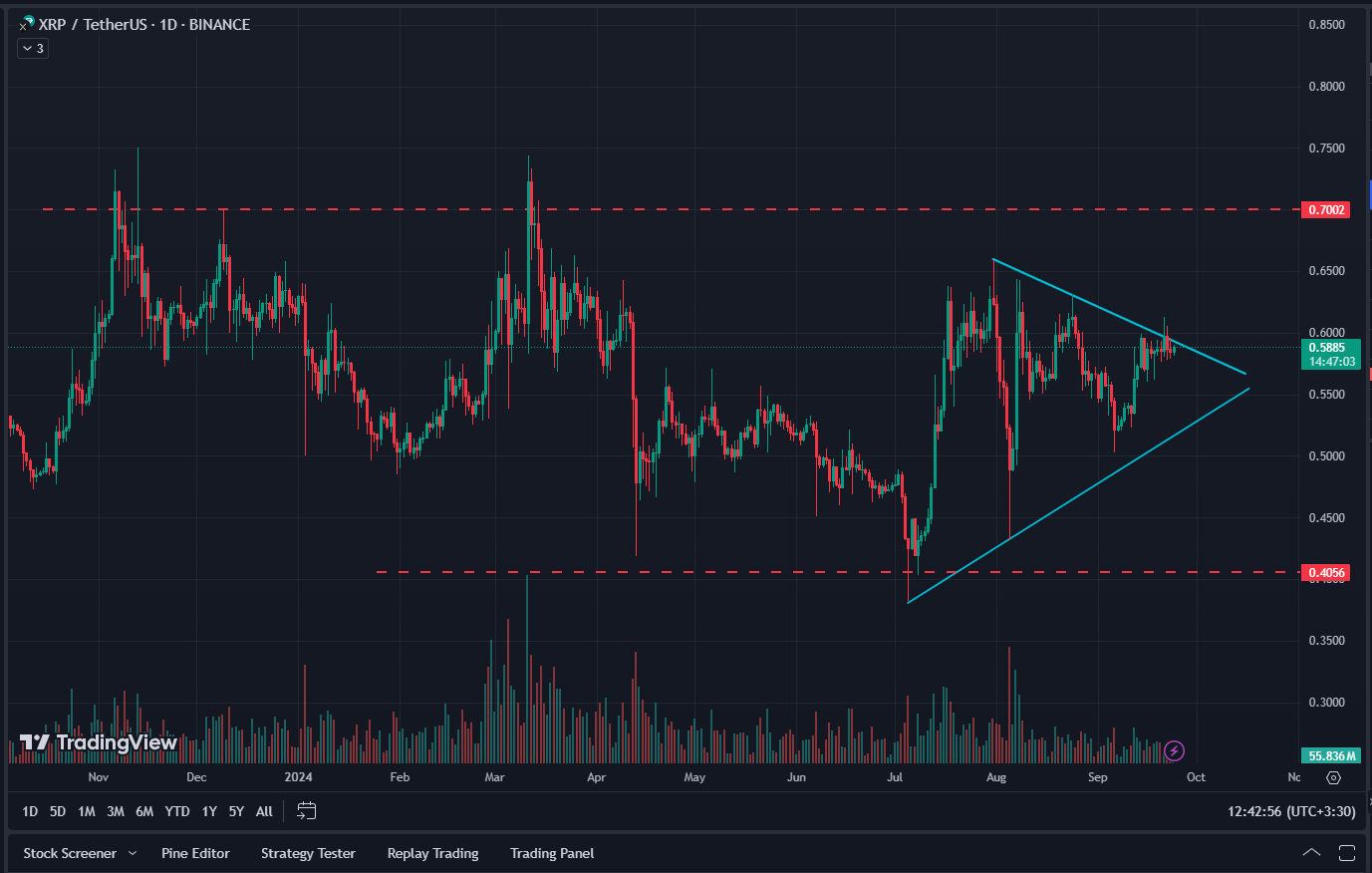Open chart settings gear on time axis

1334,777
